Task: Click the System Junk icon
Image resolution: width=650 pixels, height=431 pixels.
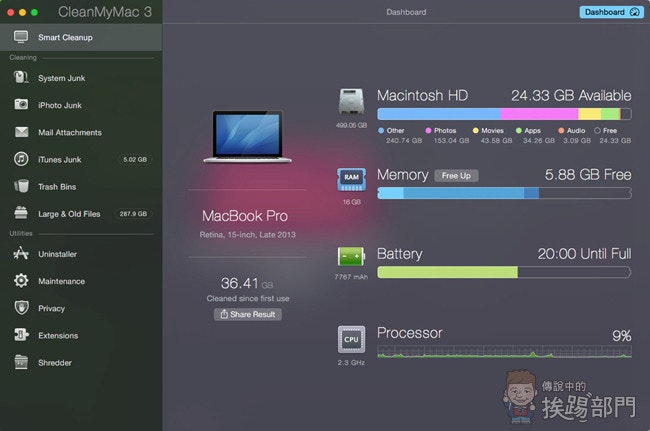Action: 21,77
